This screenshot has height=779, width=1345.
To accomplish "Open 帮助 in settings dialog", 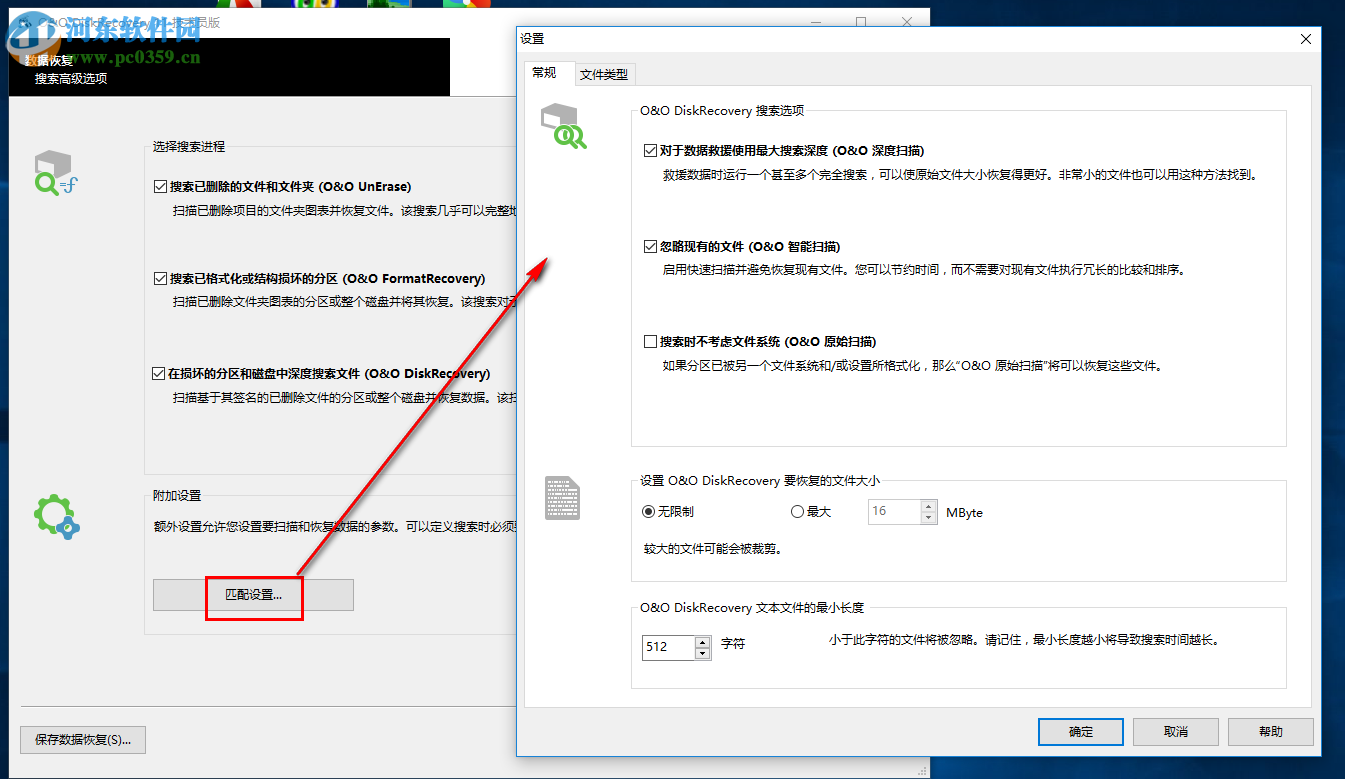I will tap(1271, 732).
